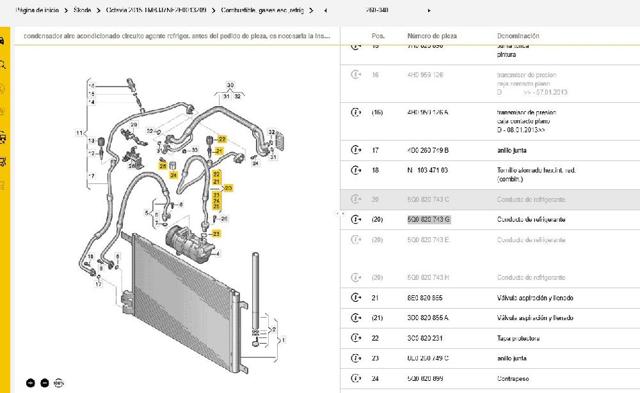Expand chevron after Página de inicio breadcrumb
The image size is (640, 393).
coord(66,11)
